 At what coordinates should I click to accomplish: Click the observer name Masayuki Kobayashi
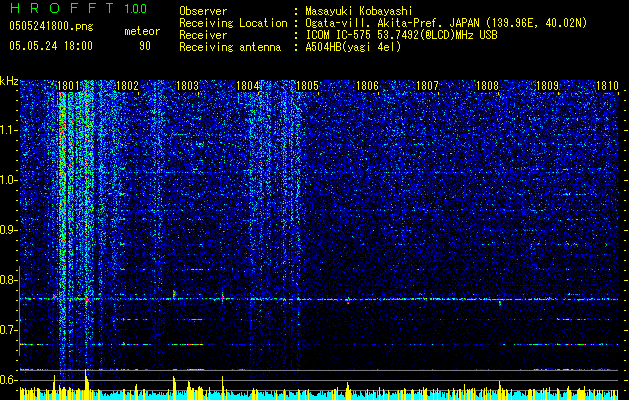pyautogui.click(x=359, y=12)
